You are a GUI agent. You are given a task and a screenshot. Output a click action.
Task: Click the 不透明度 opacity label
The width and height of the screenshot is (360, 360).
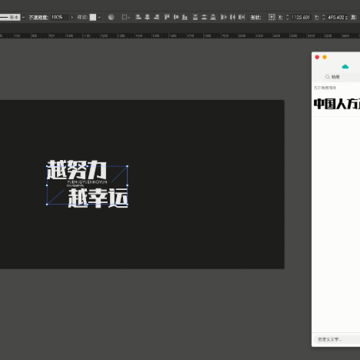tap(38, 17)
